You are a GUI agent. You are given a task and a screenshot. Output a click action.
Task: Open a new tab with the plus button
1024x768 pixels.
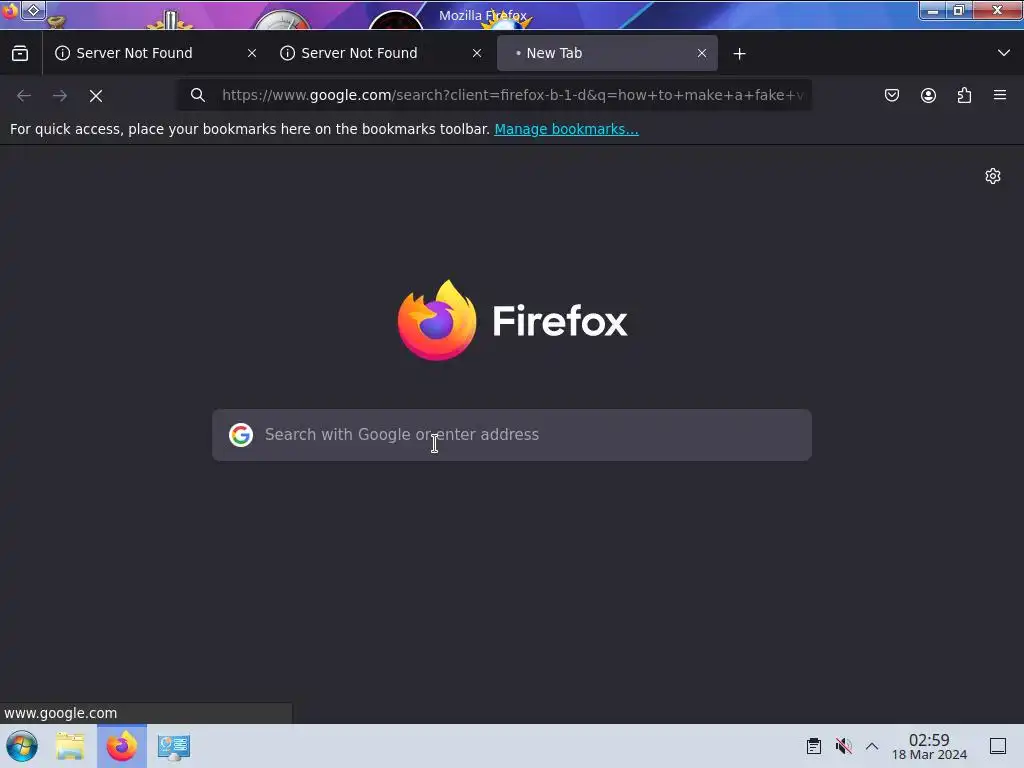click(x=739, y=54)
